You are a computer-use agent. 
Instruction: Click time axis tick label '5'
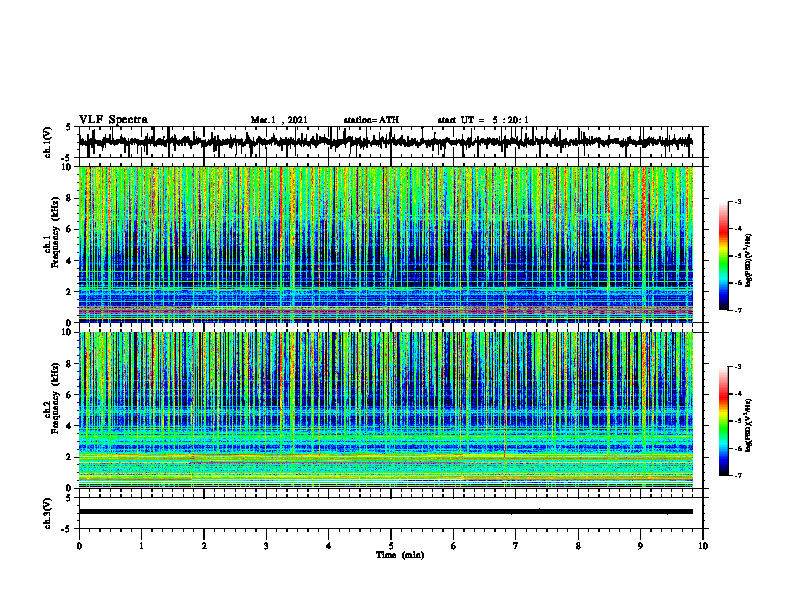[x=391, y=546]
